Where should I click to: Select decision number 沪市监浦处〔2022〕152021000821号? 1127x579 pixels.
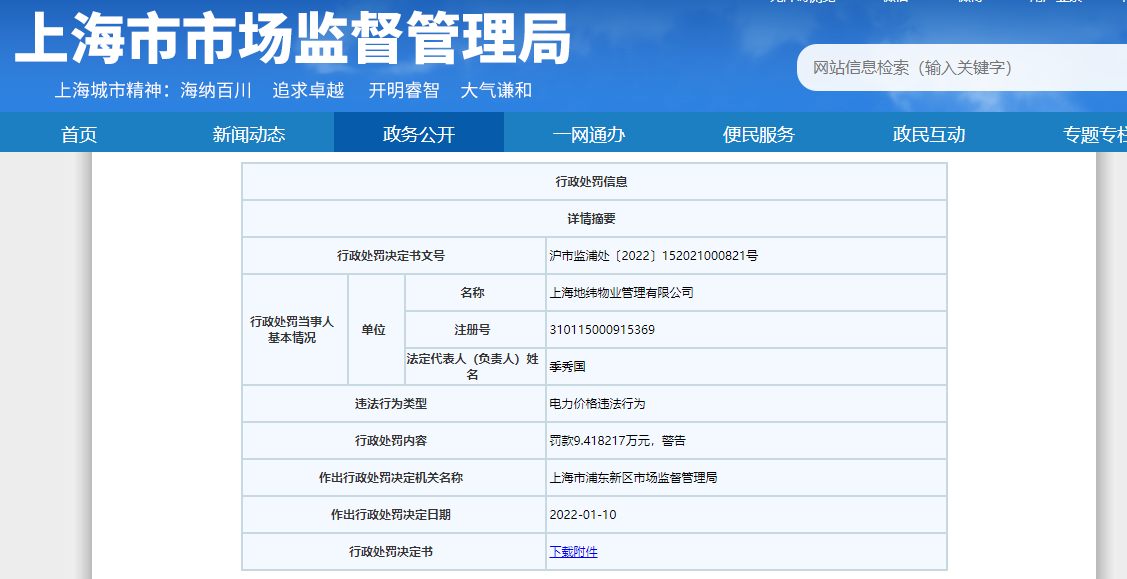coord(653,256)
